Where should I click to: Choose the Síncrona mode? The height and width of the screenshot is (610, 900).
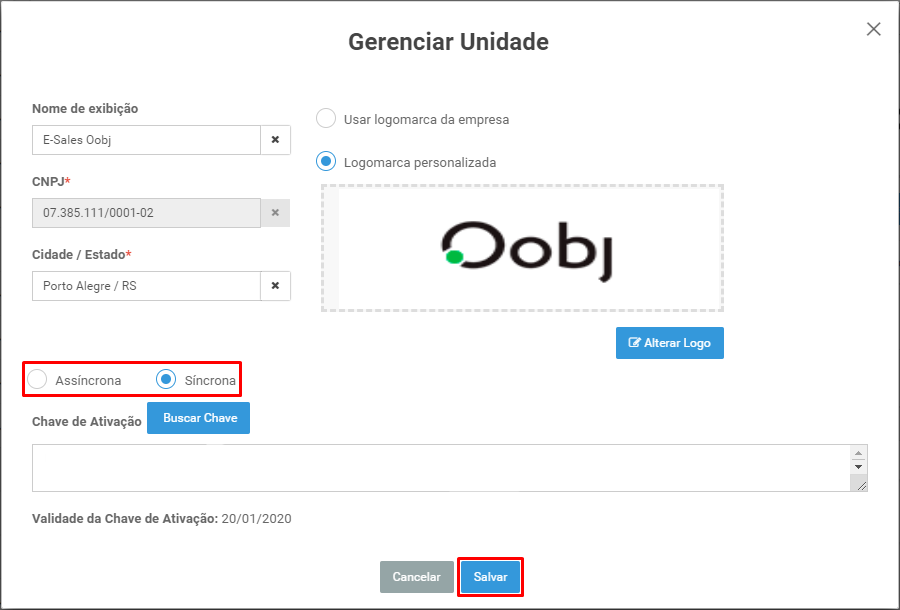click(166, 379)
